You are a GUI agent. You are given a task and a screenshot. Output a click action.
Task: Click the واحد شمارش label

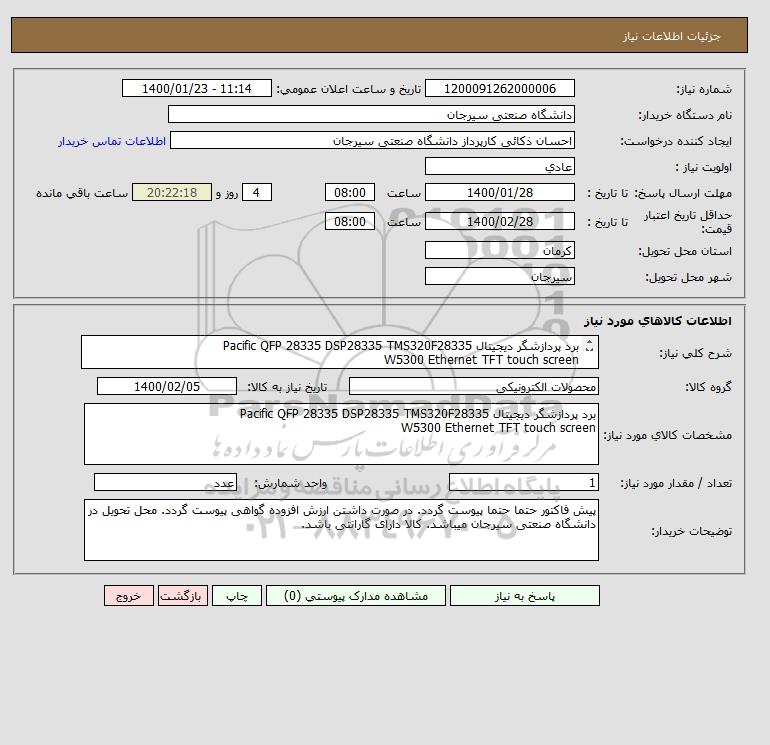290,484
